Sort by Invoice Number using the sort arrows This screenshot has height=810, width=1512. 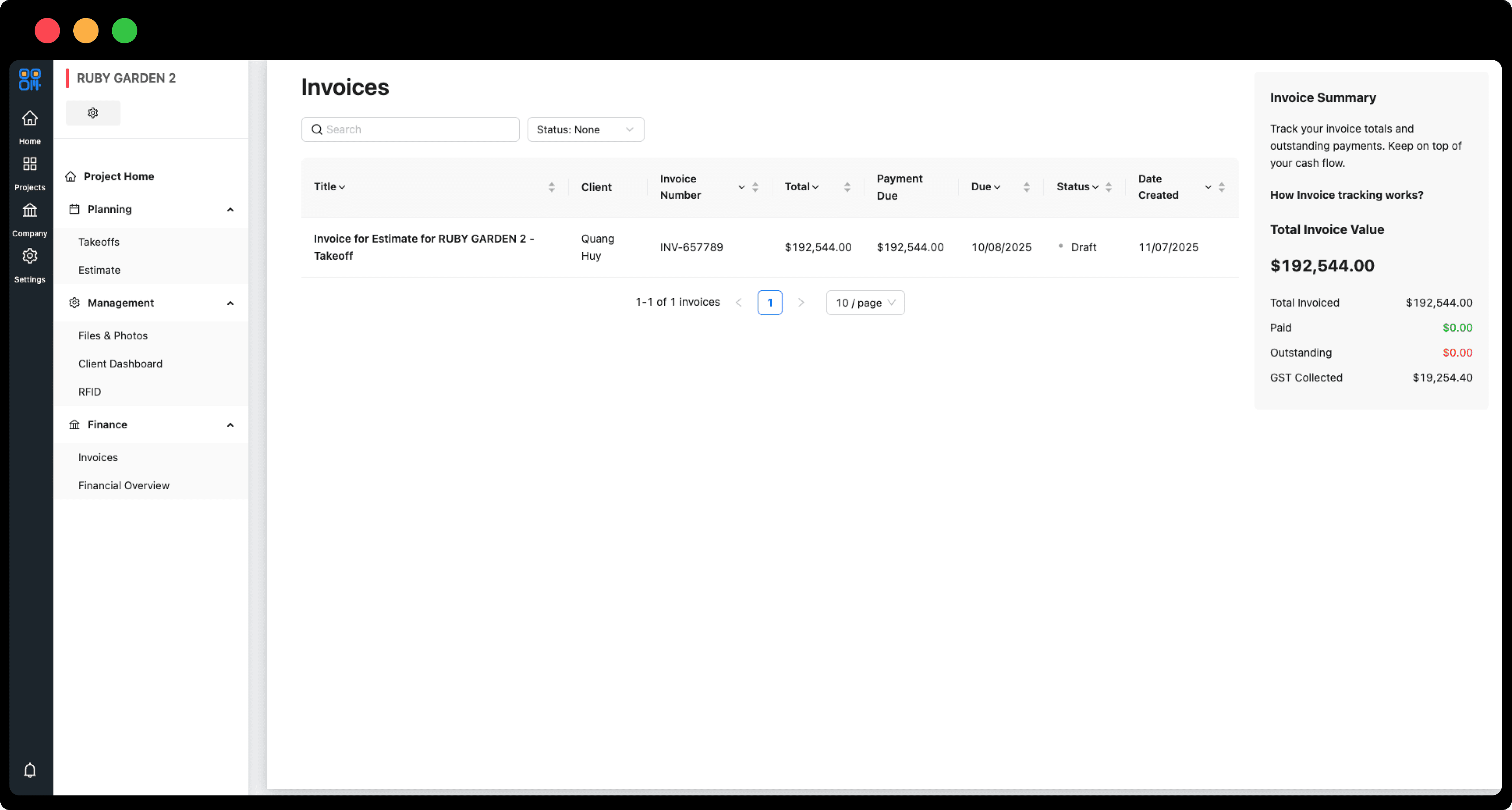pyautogui.click(x=755, y=187)
